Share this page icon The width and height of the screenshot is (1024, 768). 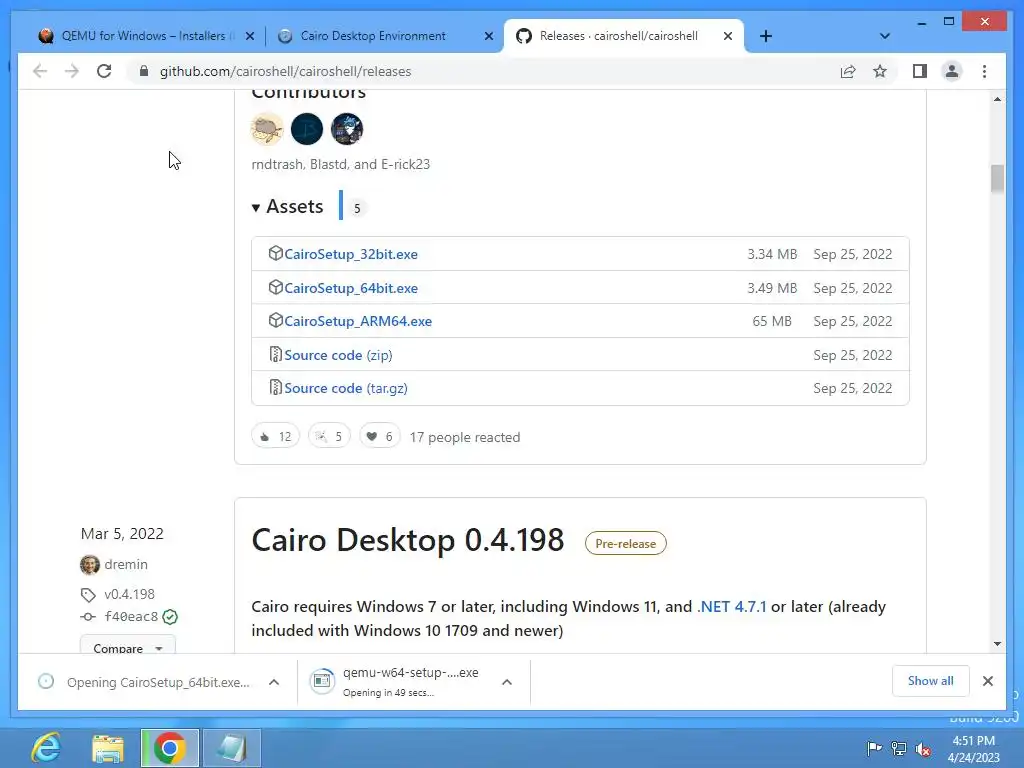point(848,71)
